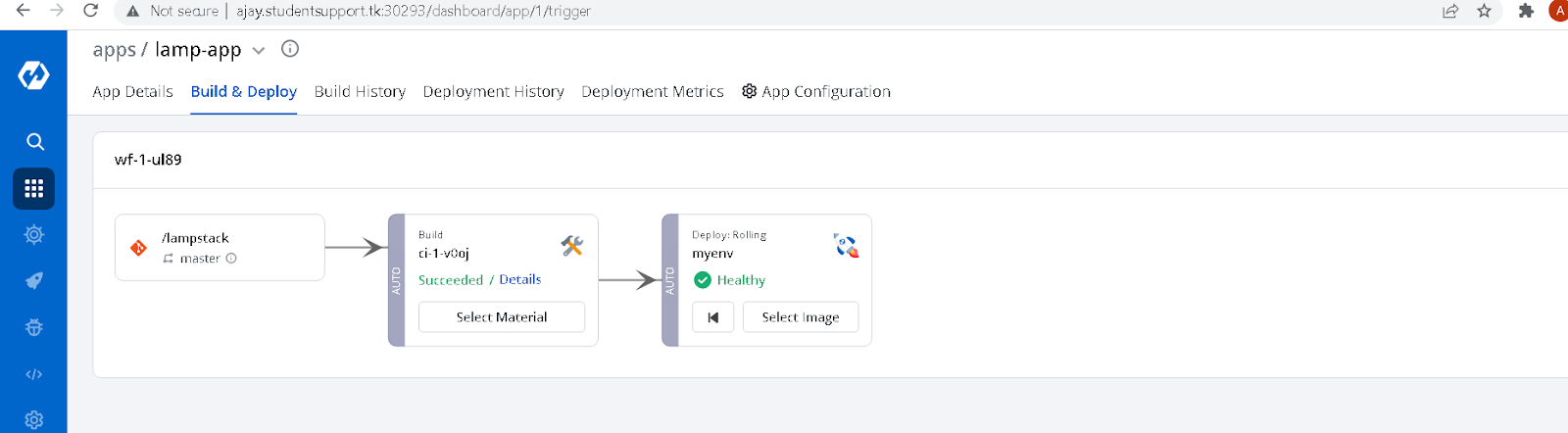Open the bug security icon in sidebar

pos(33,327)
